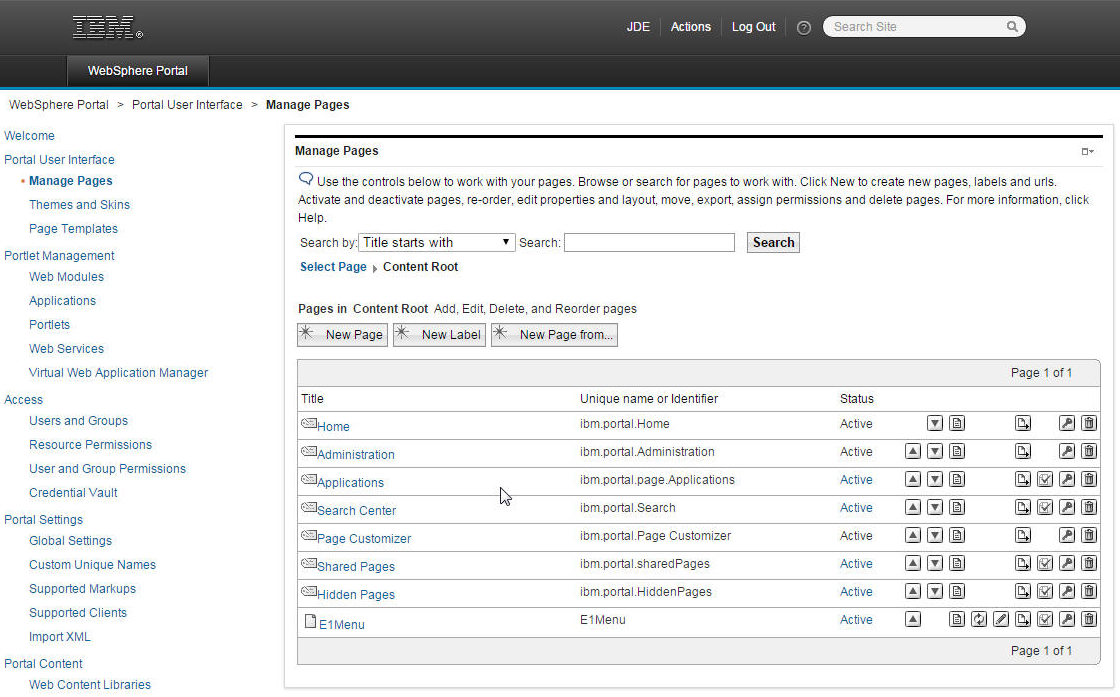Delete the E1Menu page
This screenshot has height=697, width=1120.
point(1089,619)
